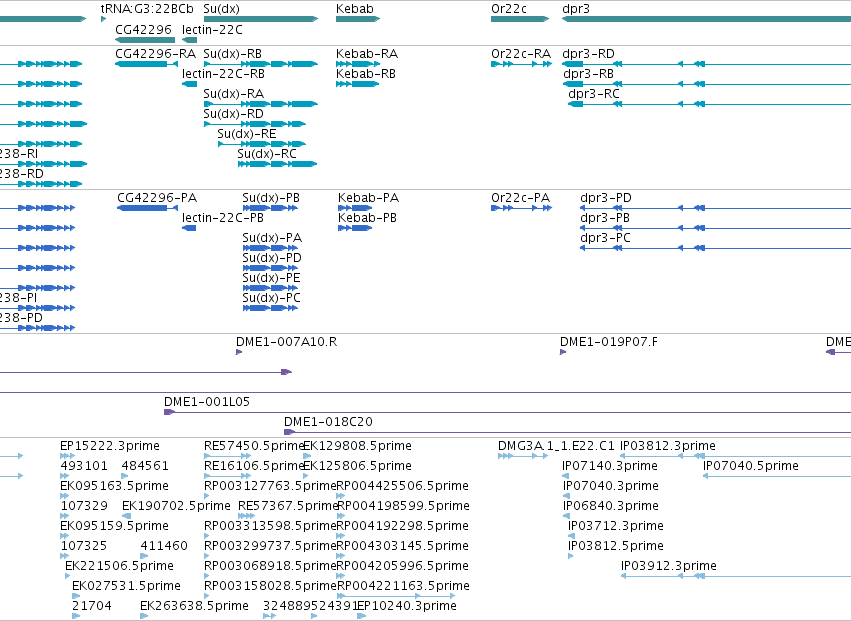The height and width of the screenshot is (621, 851).
Task: Select transcript Su(dx)-RB
Action: tap(232, 54)
